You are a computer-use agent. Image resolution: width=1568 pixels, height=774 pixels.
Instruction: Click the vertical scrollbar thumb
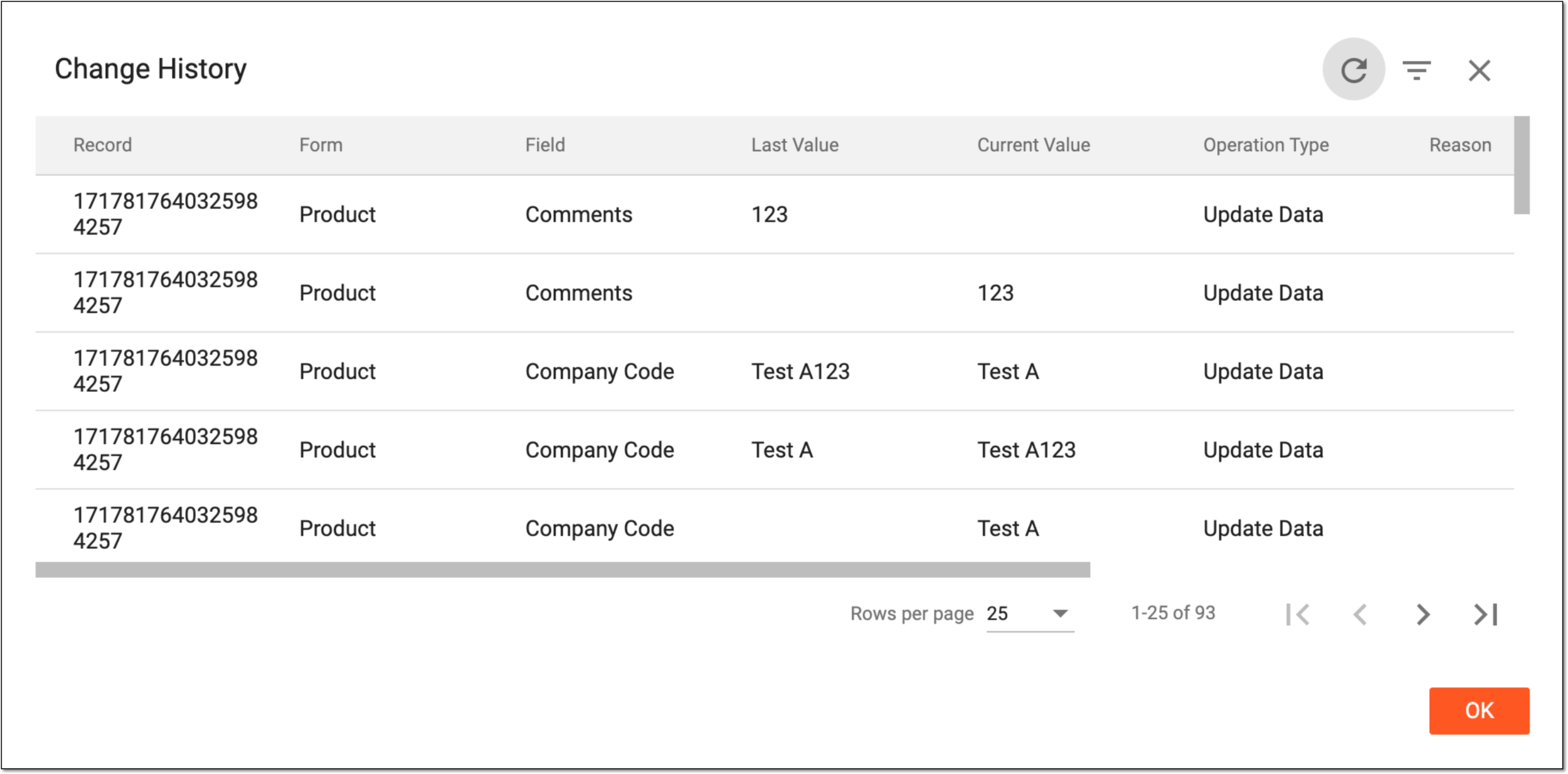(1522, 165)
